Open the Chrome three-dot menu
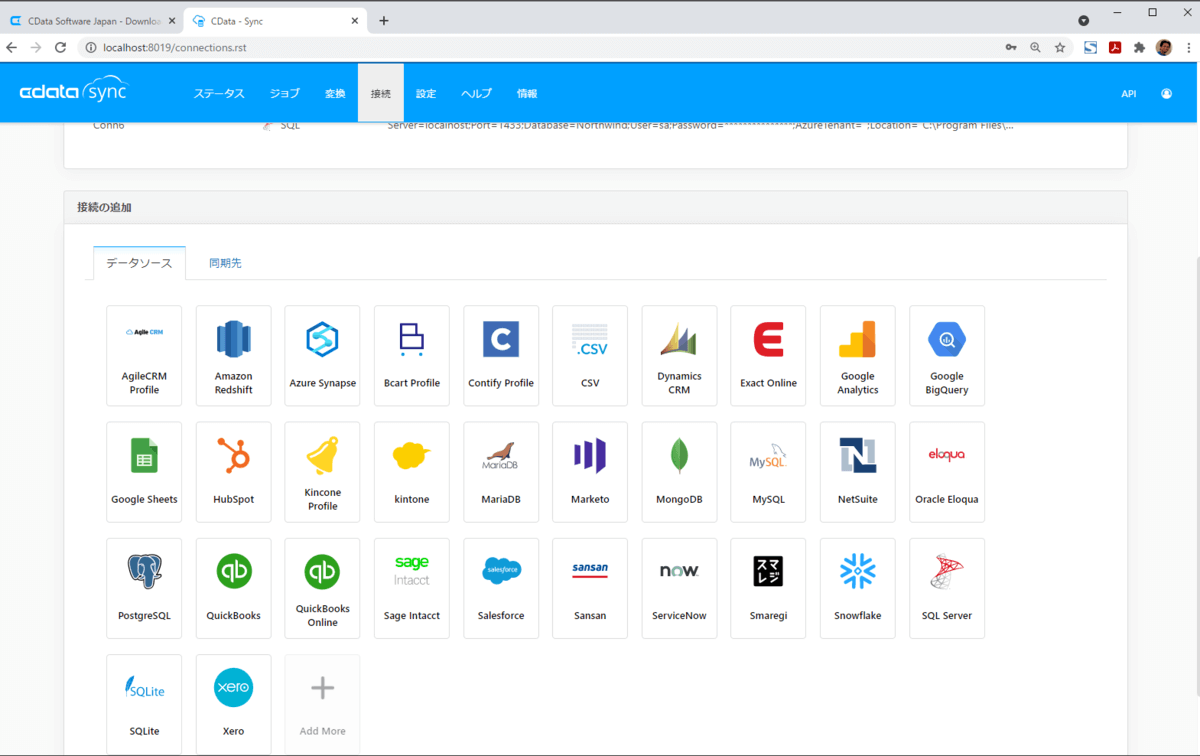The width and height of the screenshot is (1200, 756). coord(1188,47)
